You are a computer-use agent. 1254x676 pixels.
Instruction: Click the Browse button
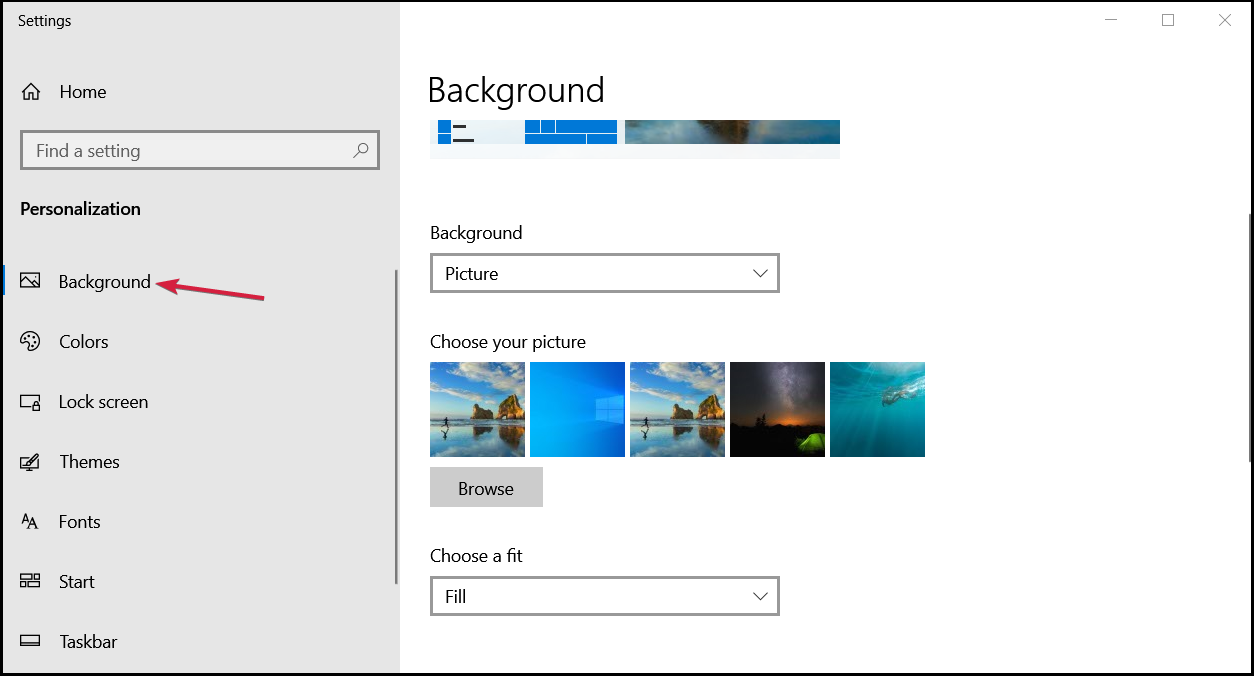click(x=486, y=488)
